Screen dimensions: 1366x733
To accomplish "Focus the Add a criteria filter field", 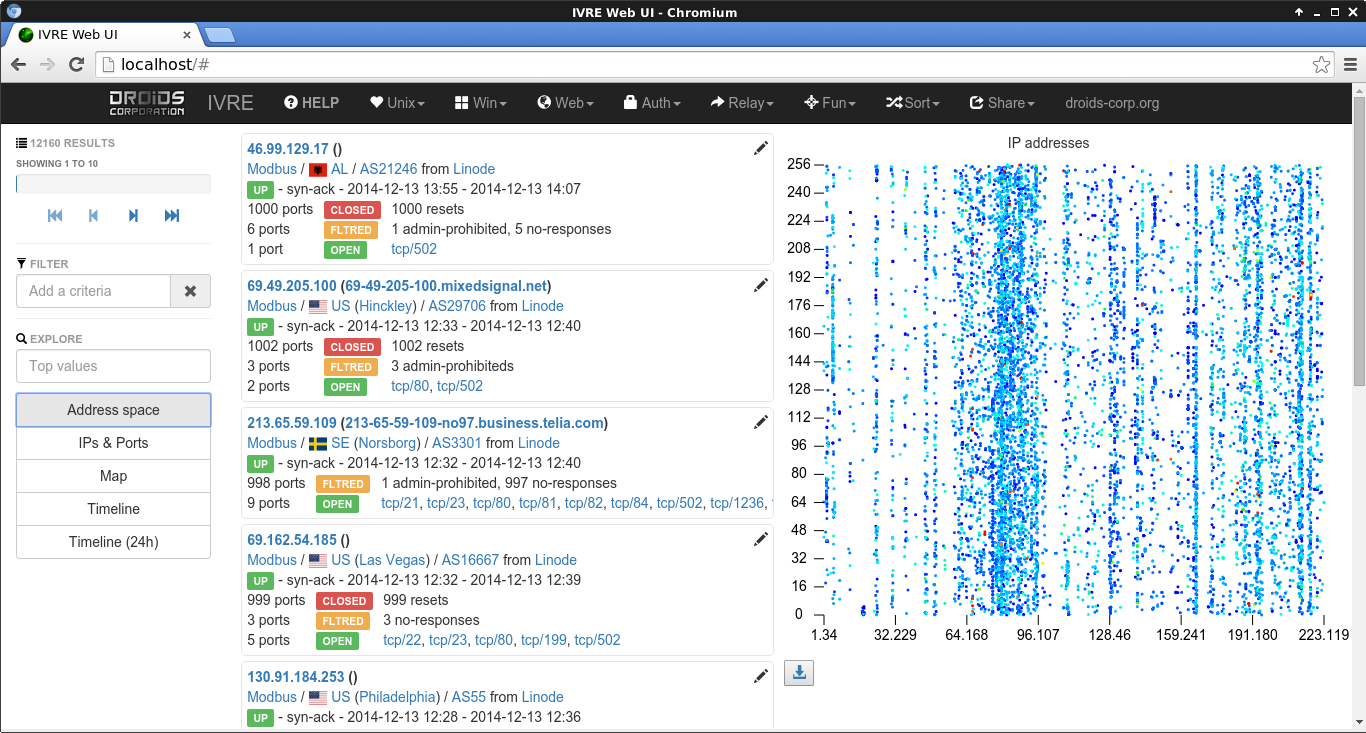I will (x=94, y=291).
